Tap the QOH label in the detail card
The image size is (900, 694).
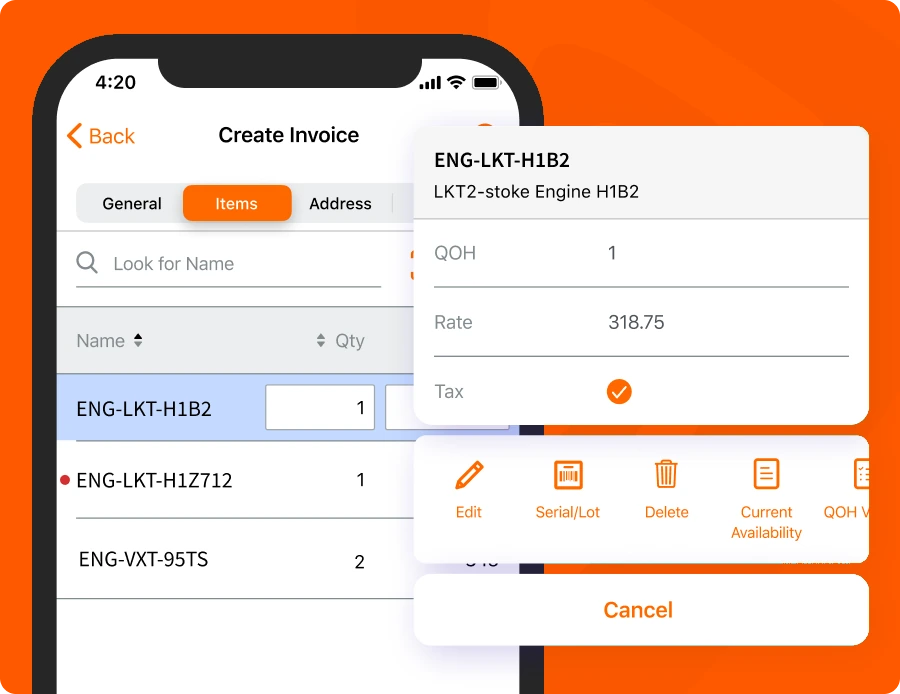(455, 253)
